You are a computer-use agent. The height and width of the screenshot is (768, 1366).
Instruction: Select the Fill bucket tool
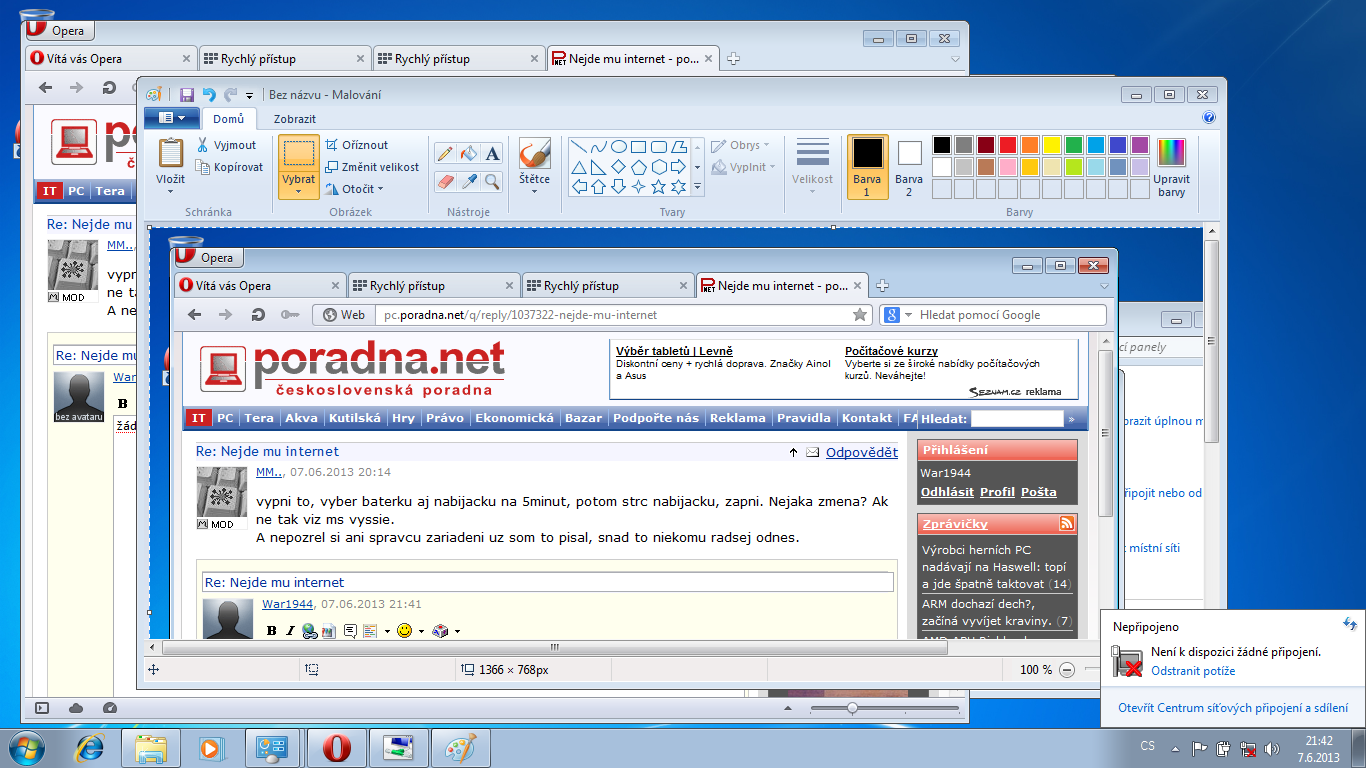(468, 154)
